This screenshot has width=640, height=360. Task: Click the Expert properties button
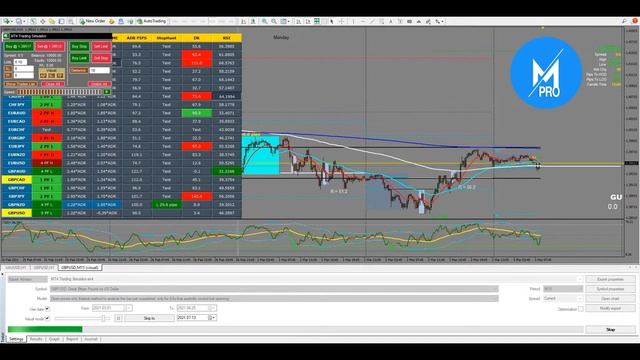tap(611, 279)
